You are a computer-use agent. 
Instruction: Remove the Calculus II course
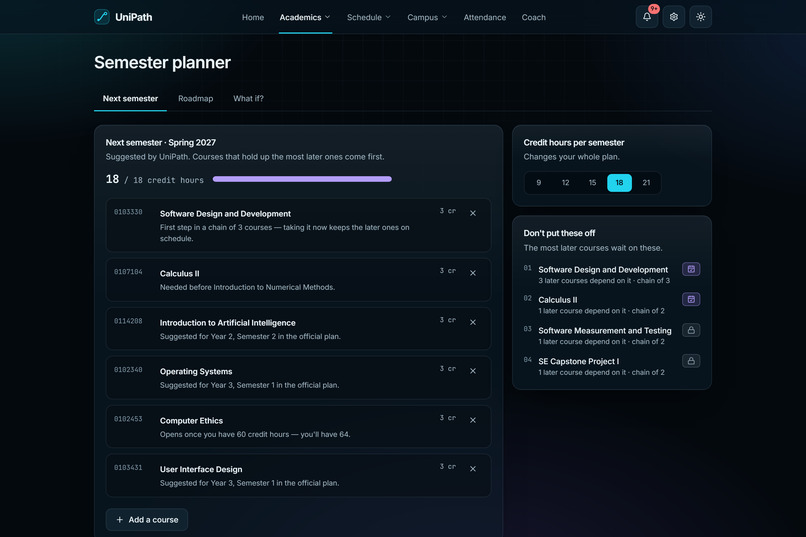[472, 273]
